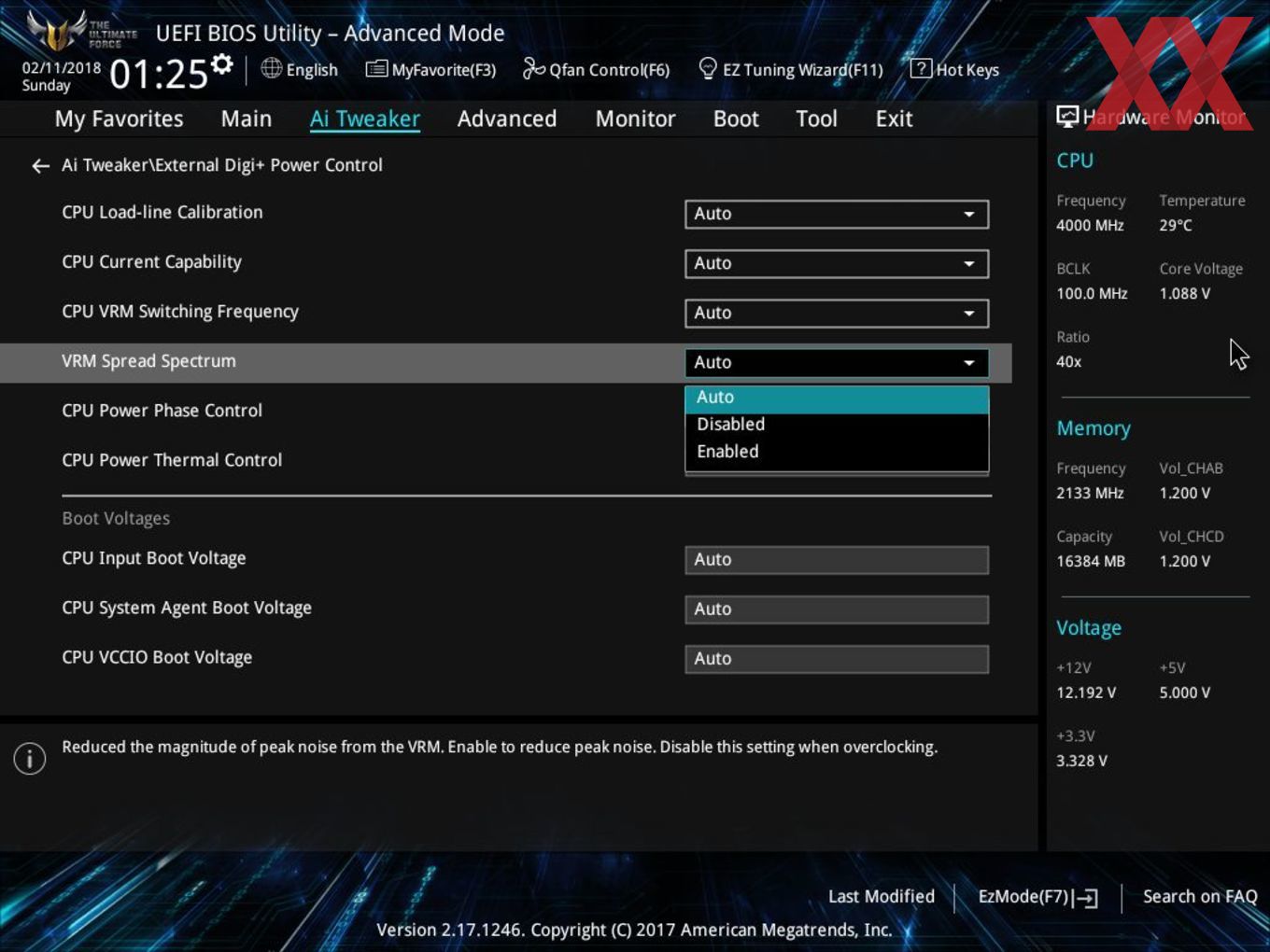
Task: Click the info circle icon in help bar
Action: point(30,758)
